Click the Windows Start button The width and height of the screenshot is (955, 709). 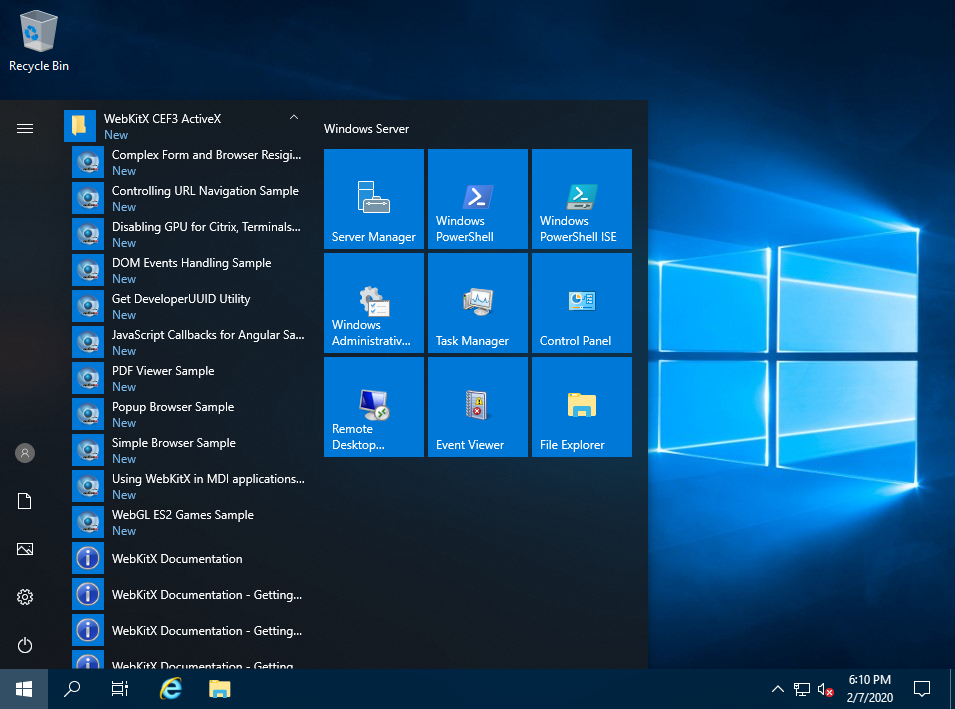click(x=24, y=689)
